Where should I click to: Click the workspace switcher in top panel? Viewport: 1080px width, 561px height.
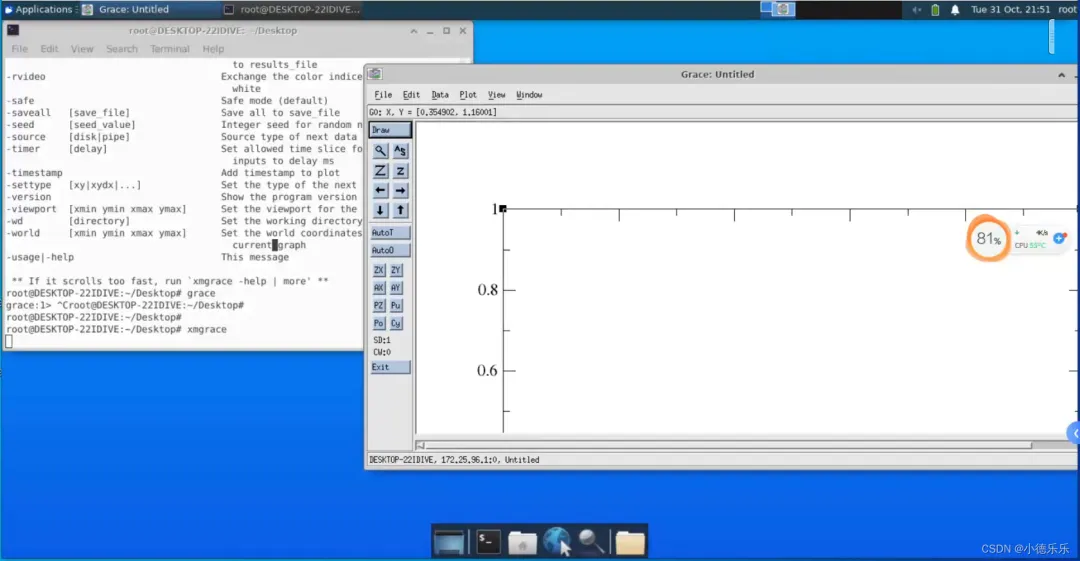point(778,9)
